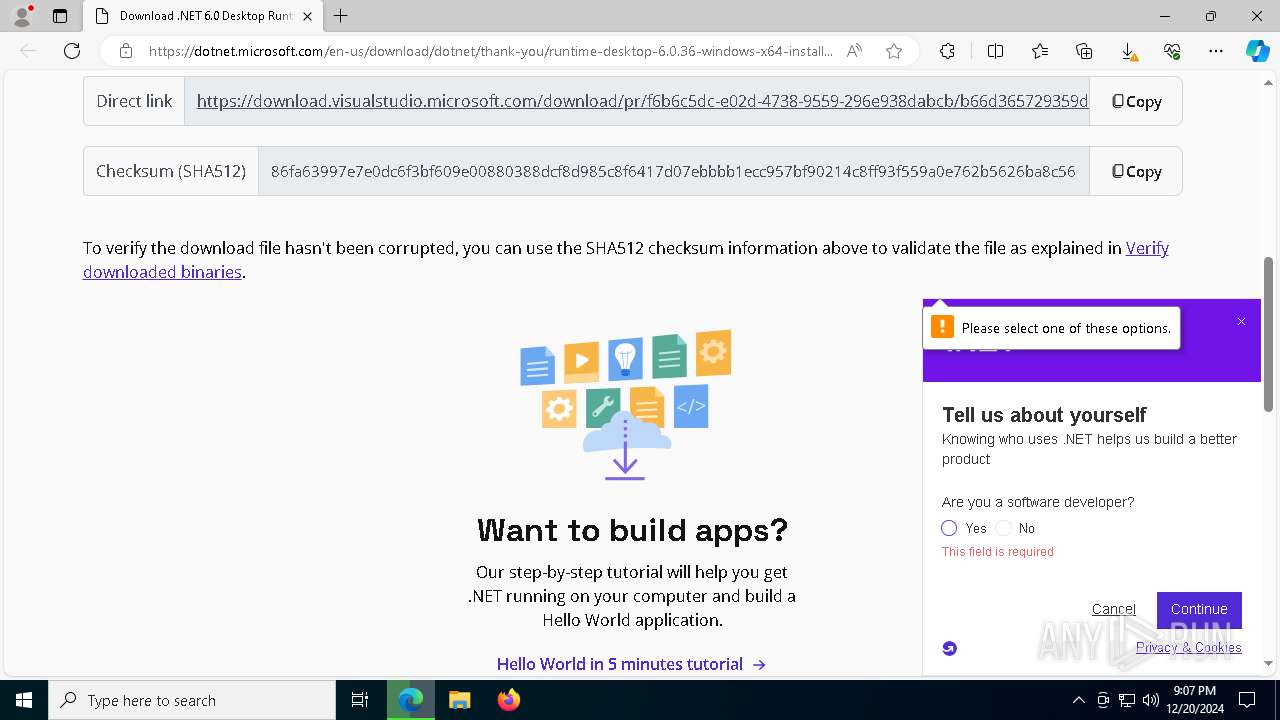Click the taskbar search box
1280x720 pixels.
[192, 700]
